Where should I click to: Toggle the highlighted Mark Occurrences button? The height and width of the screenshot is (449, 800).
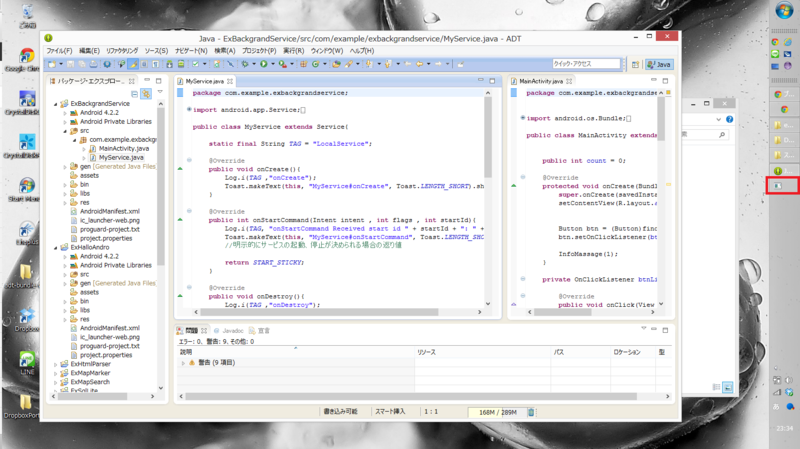pos(133,64)
